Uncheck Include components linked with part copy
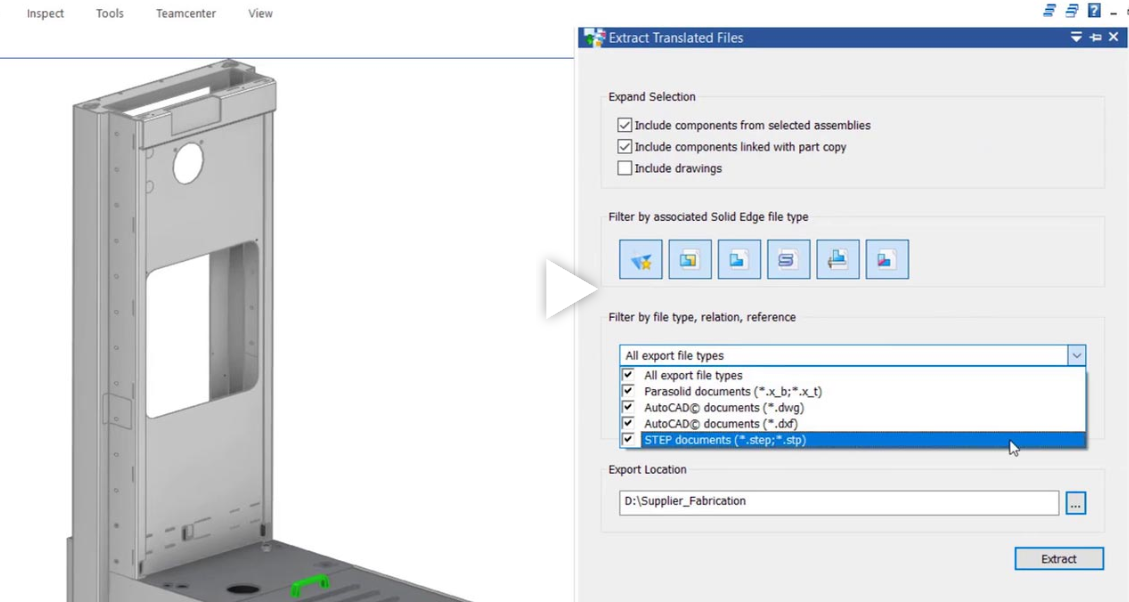 coord(624,147)
